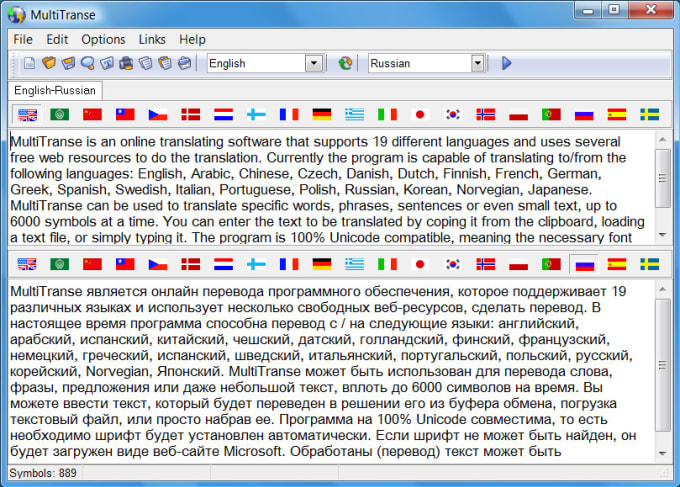Pick Dutch flag in the source flag row
The height and width of the screenshot is (487, 680).
tap(223, 114)
